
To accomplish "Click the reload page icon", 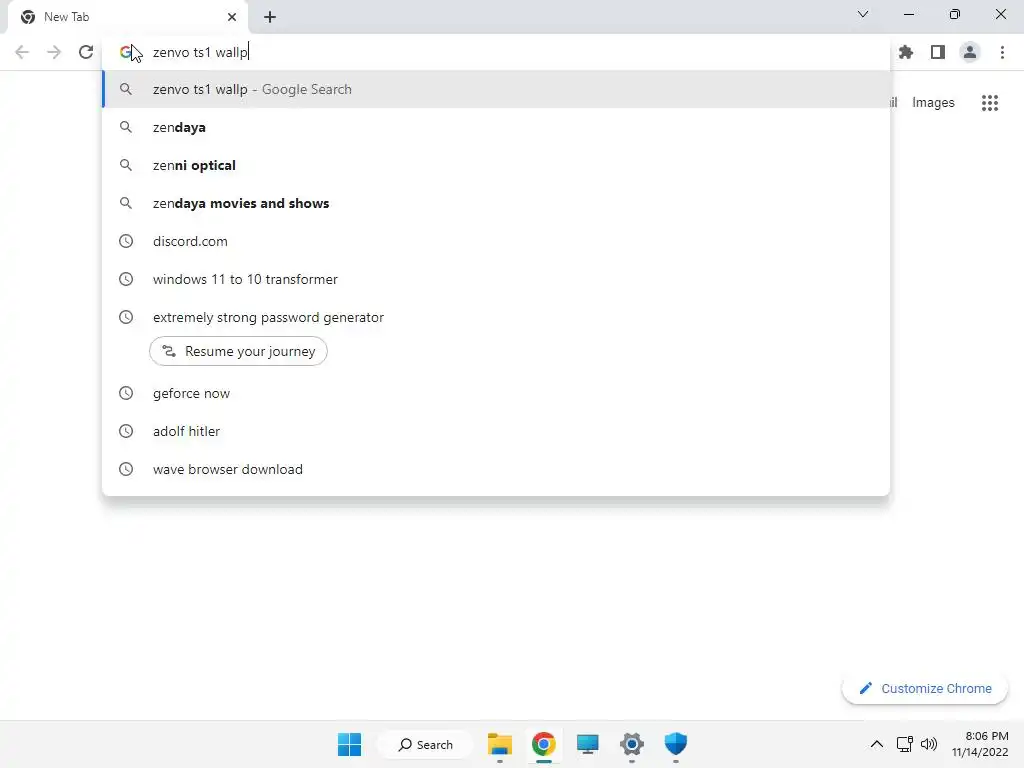I will 86,52.
